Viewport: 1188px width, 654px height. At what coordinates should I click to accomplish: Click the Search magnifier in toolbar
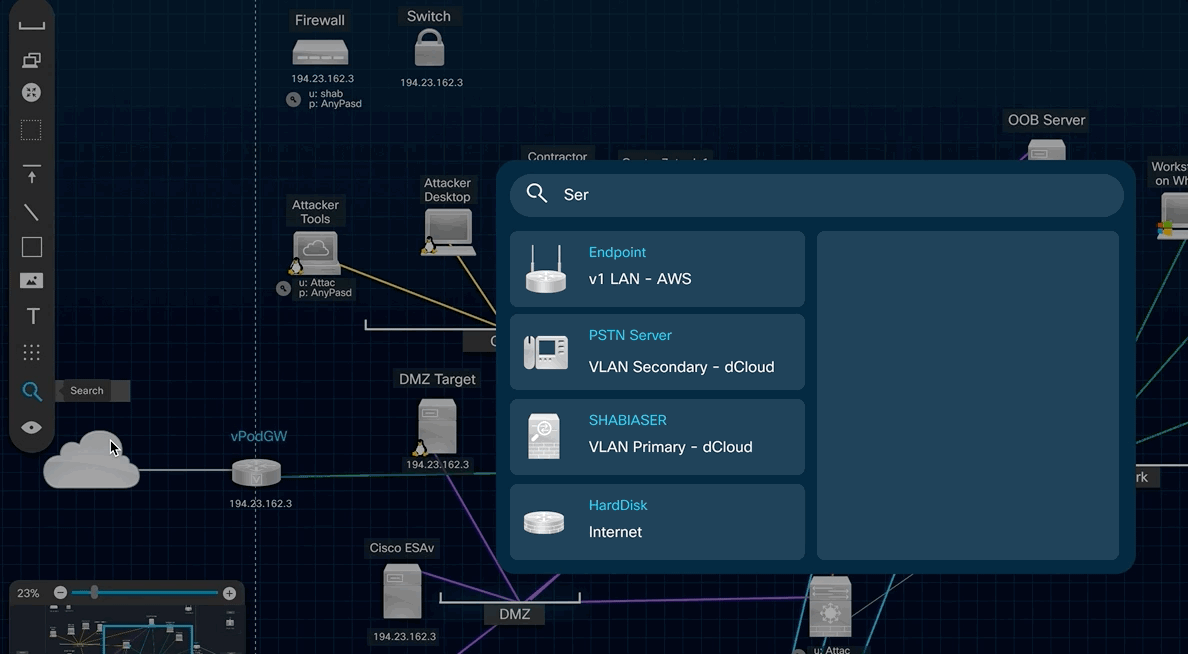click(31, 391)
